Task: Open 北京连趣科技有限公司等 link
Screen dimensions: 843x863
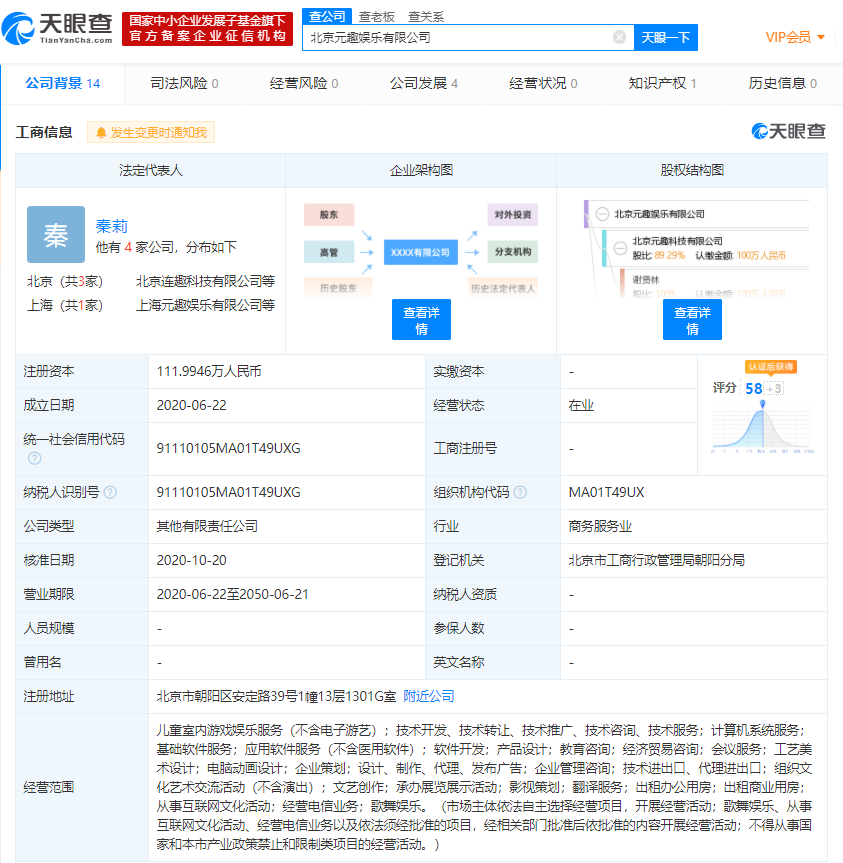Action: click(x=205, y=281)
